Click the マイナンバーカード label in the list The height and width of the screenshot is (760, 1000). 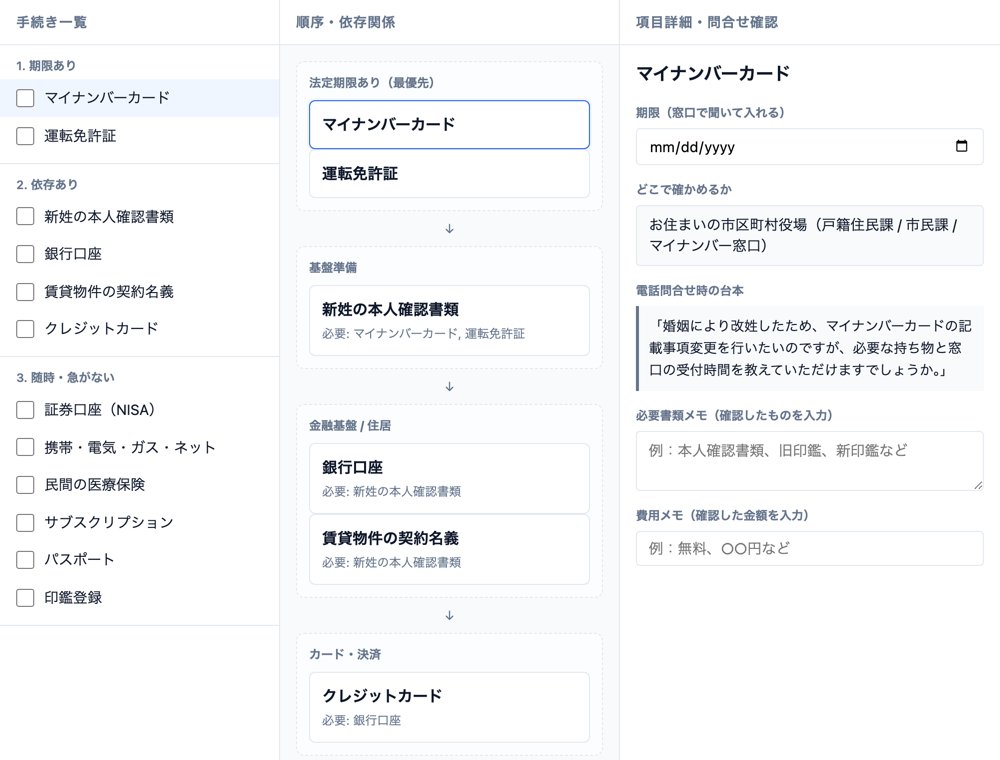click(x=107, y=98)
